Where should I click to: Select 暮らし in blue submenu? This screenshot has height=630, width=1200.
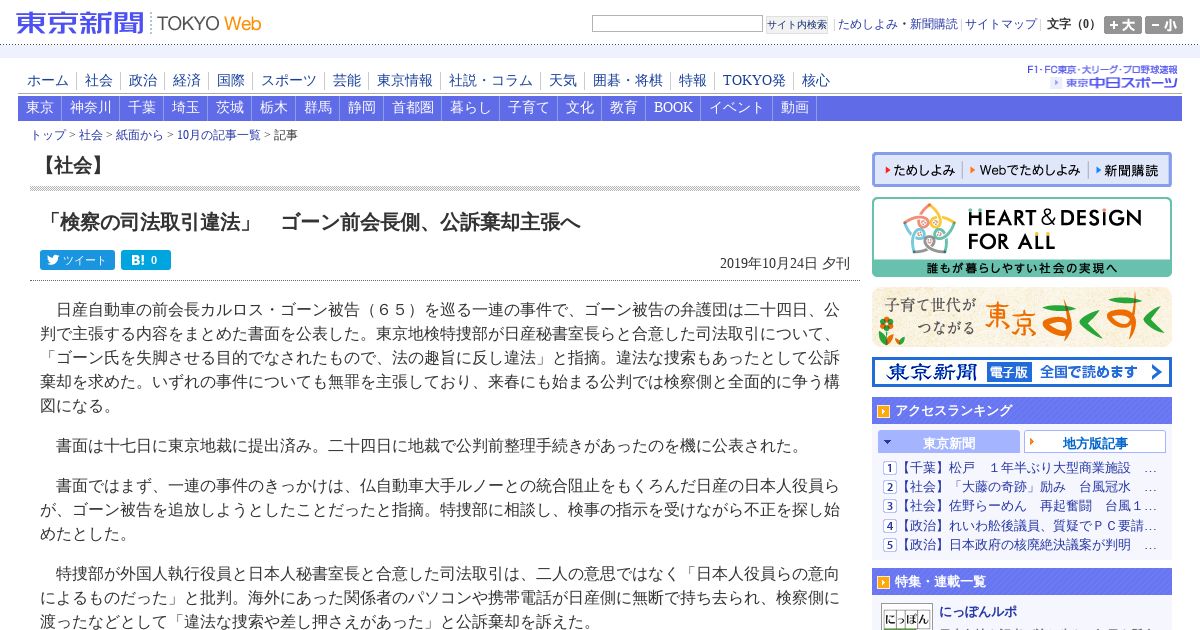(x=471, y=108)
